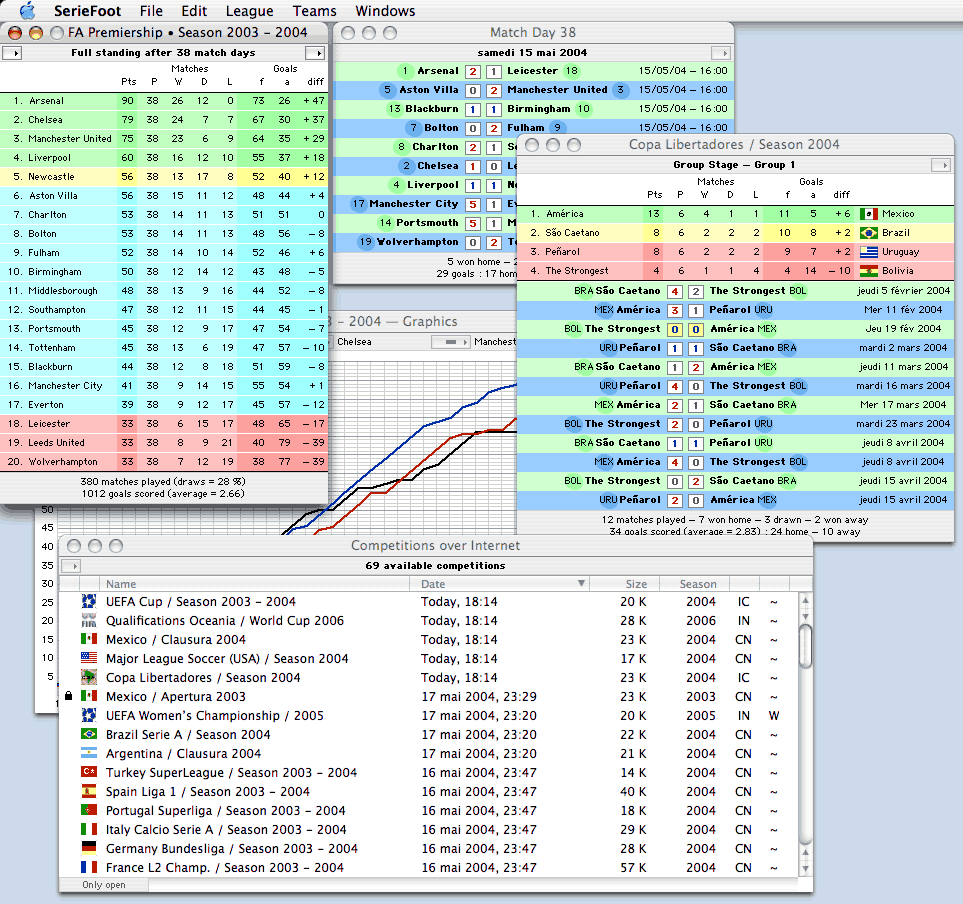Click the Argentina flag beside Clausura 2004
963x904 pixels.
coord(89,754)
